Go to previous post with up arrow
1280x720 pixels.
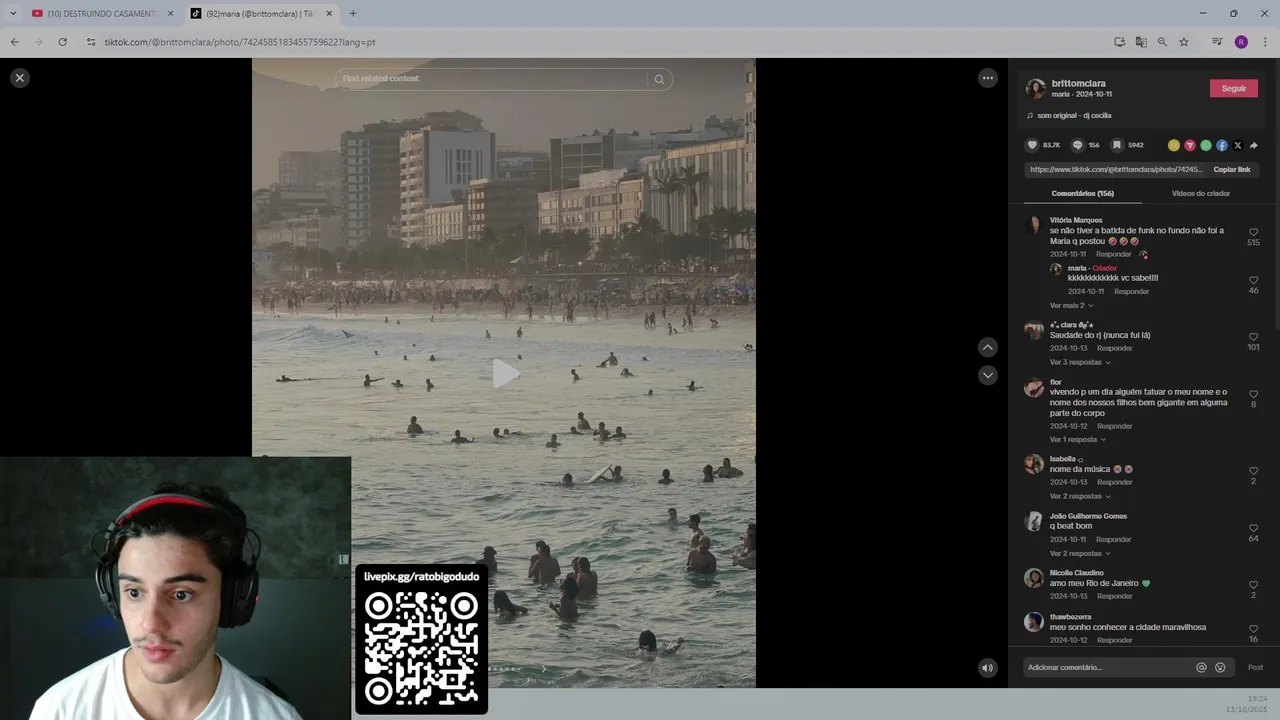pyautogui.click(x=987, y=347)
